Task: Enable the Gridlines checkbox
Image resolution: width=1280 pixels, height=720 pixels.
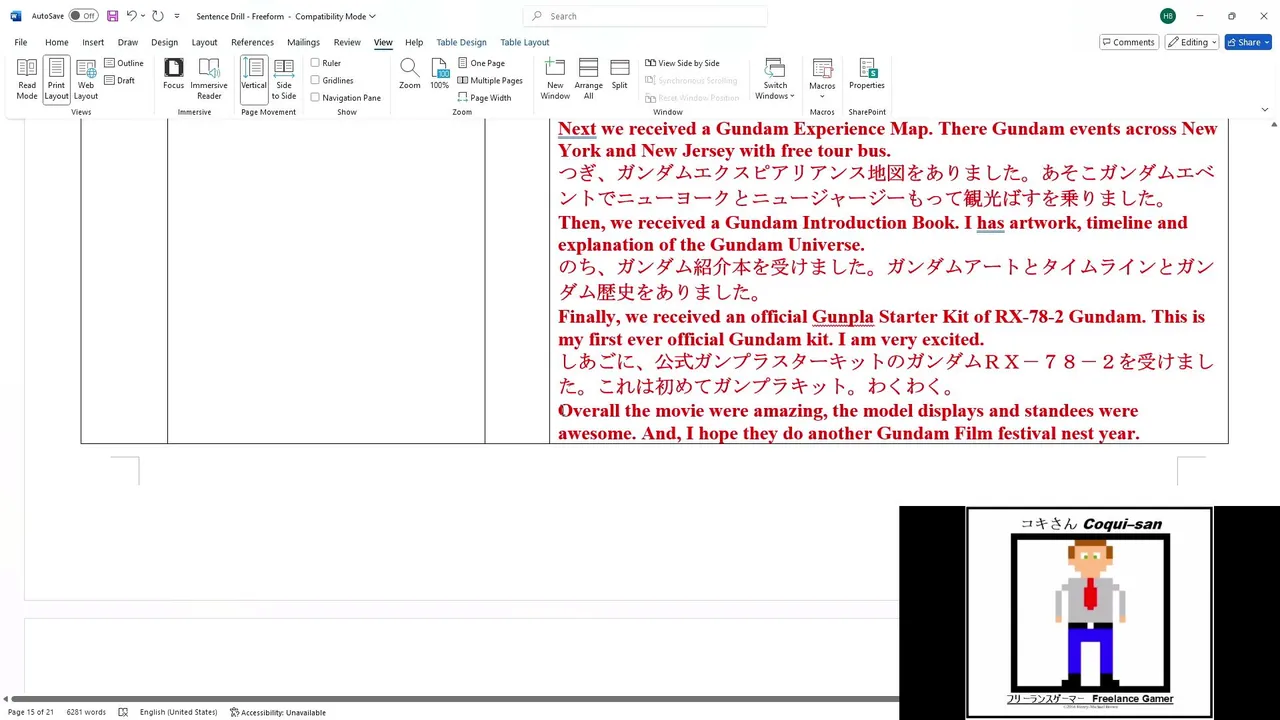Action: 315,80
